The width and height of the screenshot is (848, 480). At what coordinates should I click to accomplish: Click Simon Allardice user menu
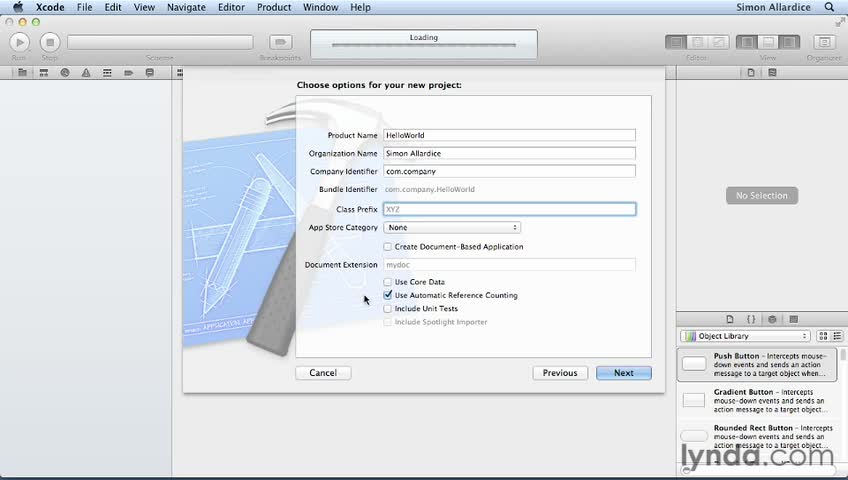[x=773, y=7]
